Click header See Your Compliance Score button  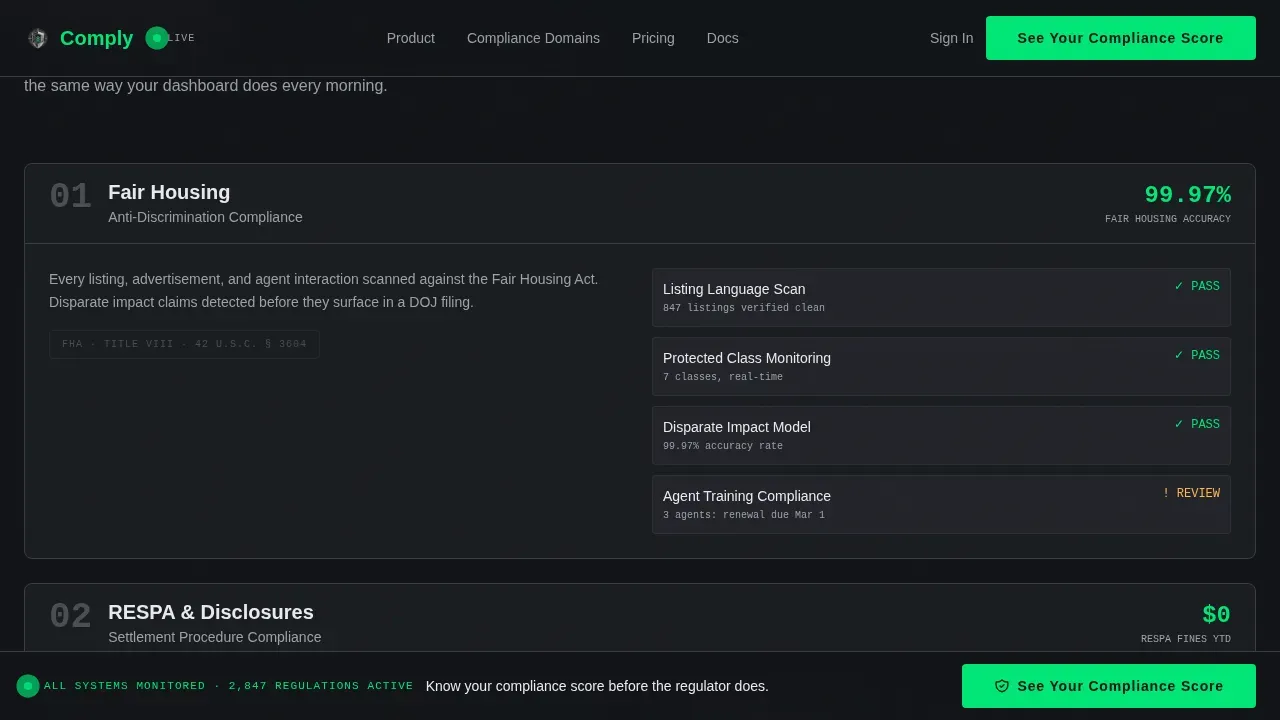[x=1120, y=38]
